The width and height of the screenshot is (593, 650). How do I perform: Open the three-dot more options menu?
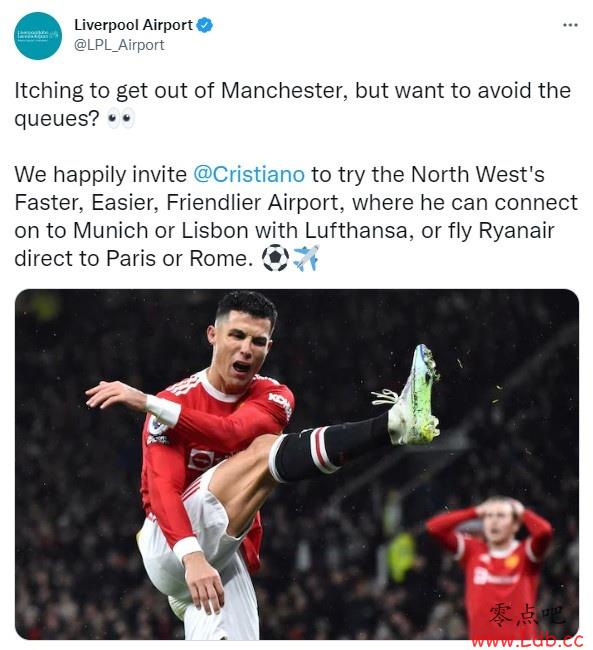tap(570, 25)
